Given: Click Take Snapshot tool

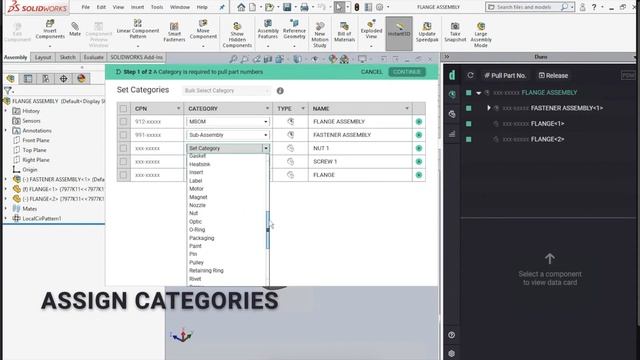Looking at the screenshot, I should point(455,32).
